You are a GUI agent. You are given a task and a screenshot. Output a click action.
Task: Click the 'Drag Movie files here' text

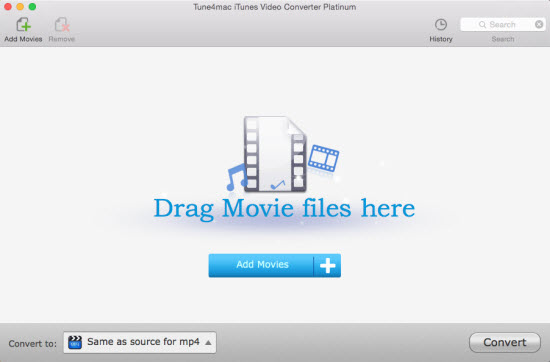pyautogui.click(x=284, y=209)
